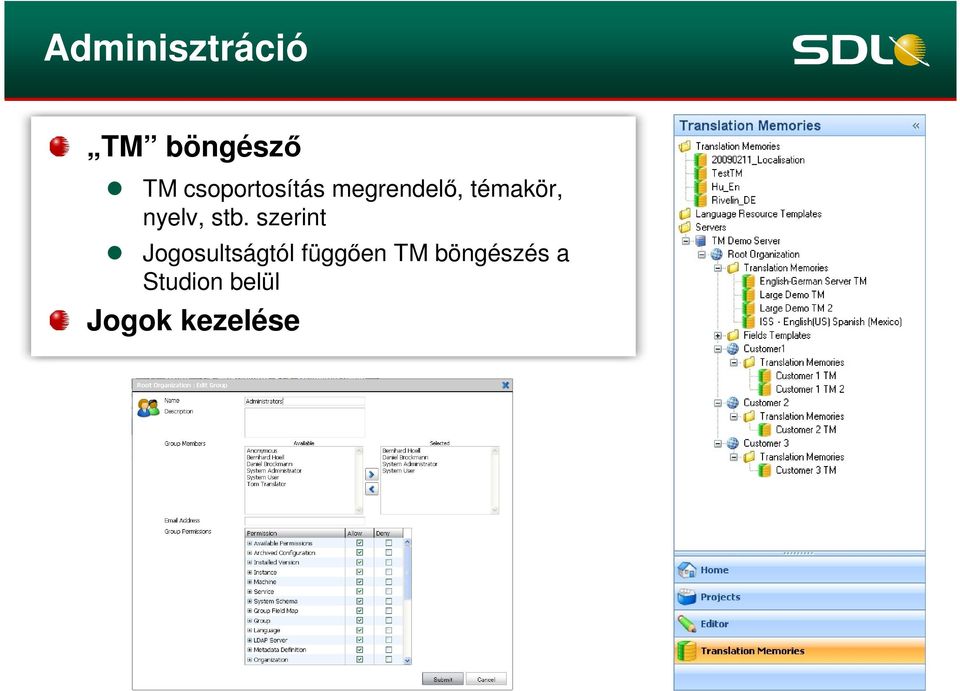Select Tom Translator in Available list
The height and width of the screenshot is (691, 960).
coord(266,484)
